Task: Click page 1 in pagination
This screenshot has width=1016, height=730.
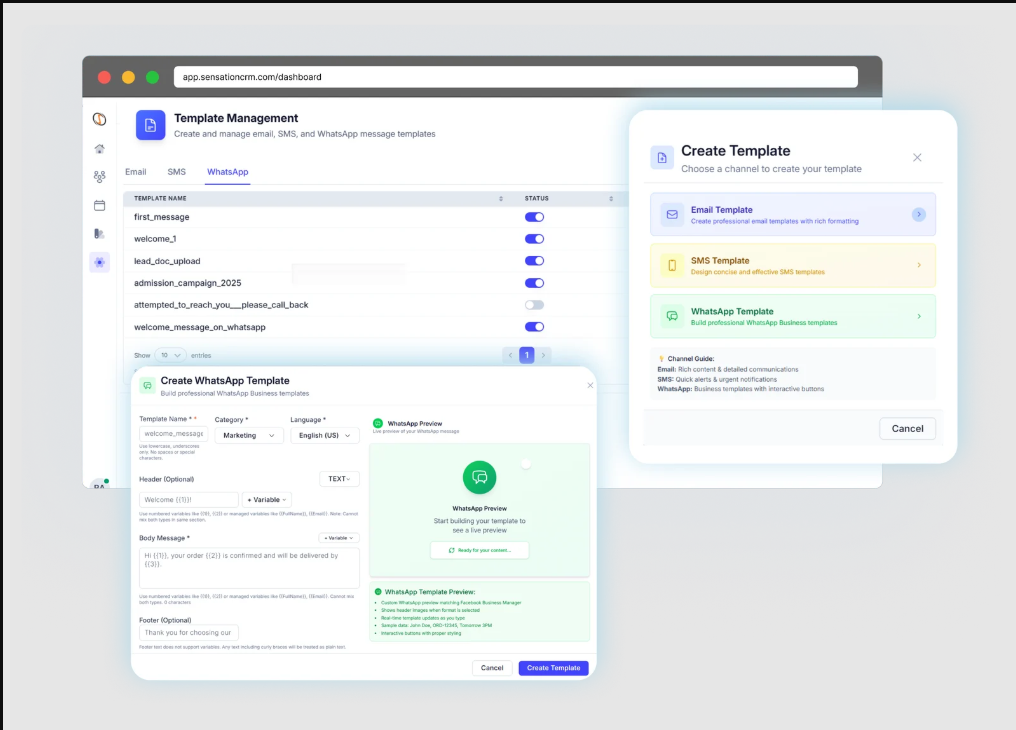Action: (527, 355)
